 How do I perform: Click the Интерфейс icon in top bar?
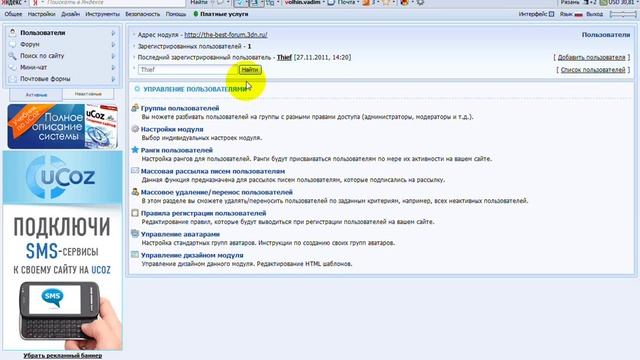(551, 14)
